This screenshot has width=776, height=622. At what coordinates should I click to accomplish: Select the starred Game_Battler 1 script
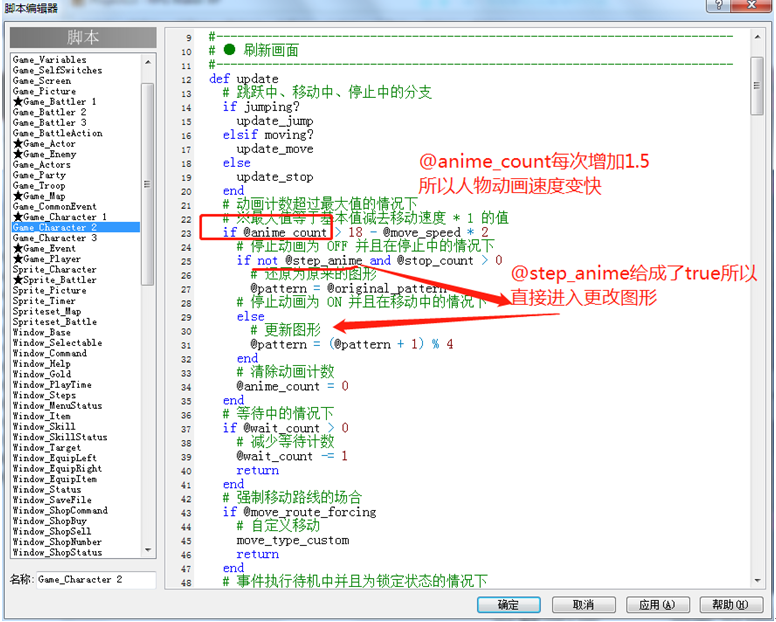pyautogui.click(x=54, y=101)
